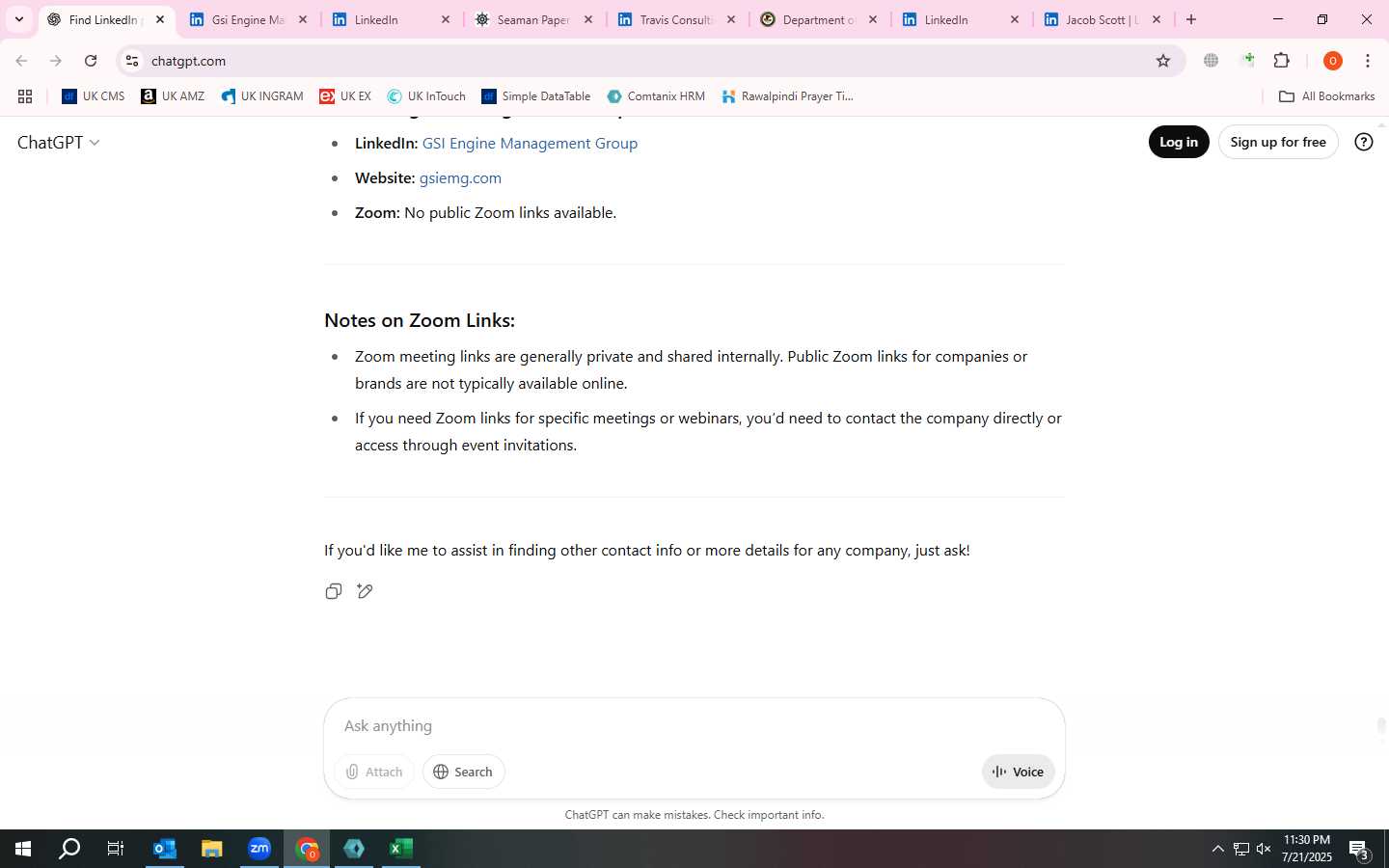The width and height of the screenshot is (1389, 868).
Task: Click the Attach button
Action: click(x=374, y=772)
